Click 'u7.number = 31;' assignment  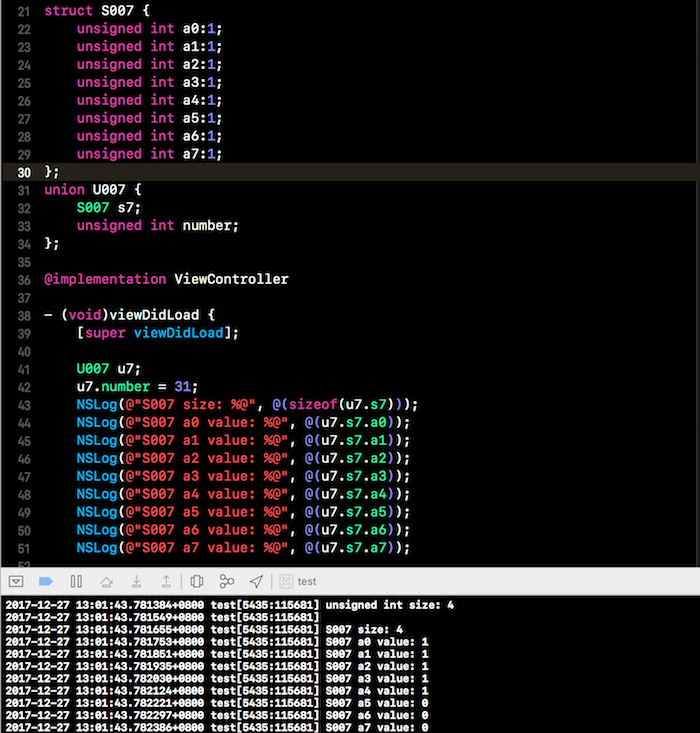pyautogui.click(x=137, y=387)
